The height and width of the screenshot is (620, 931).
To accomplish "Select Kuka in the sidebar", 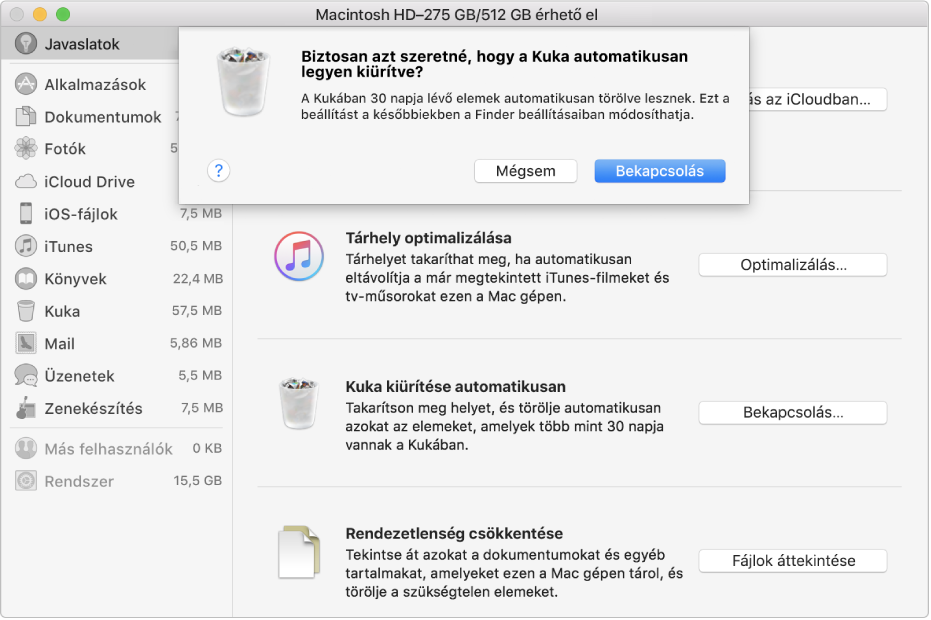I will click(x=116, y=311).
